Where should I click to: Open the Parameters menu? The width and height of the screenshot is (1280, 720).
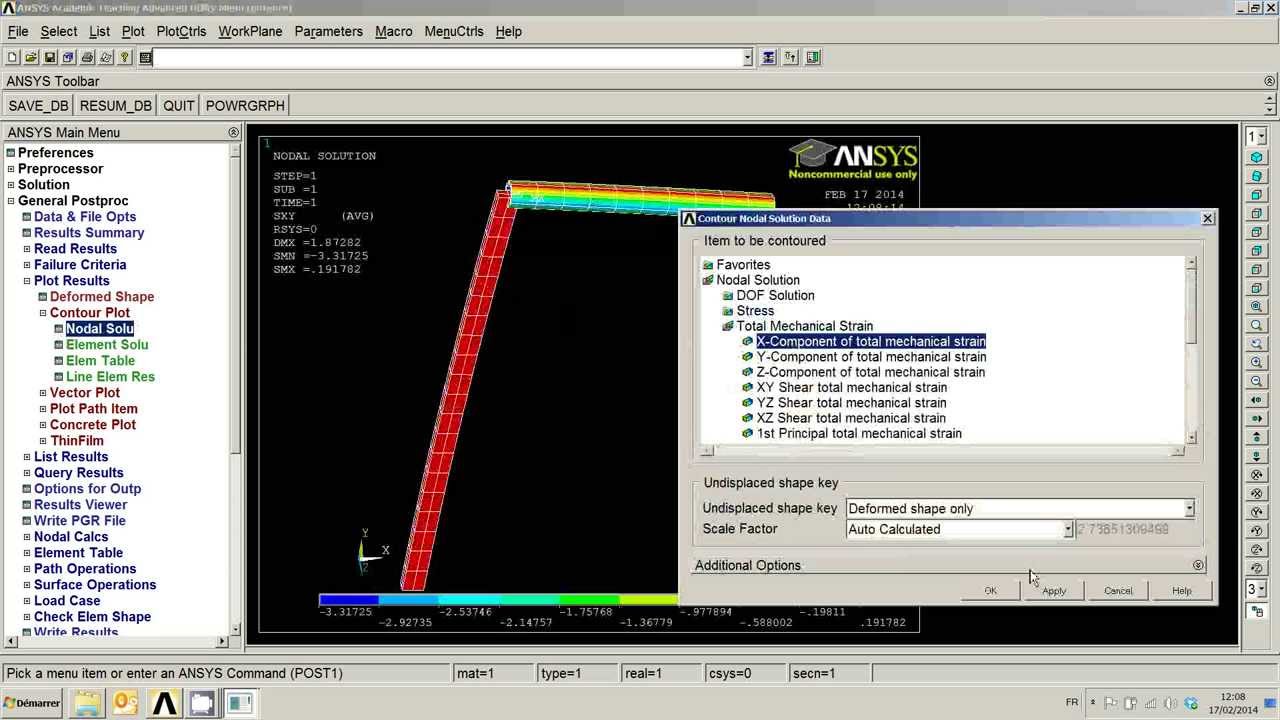click(328, 31)
